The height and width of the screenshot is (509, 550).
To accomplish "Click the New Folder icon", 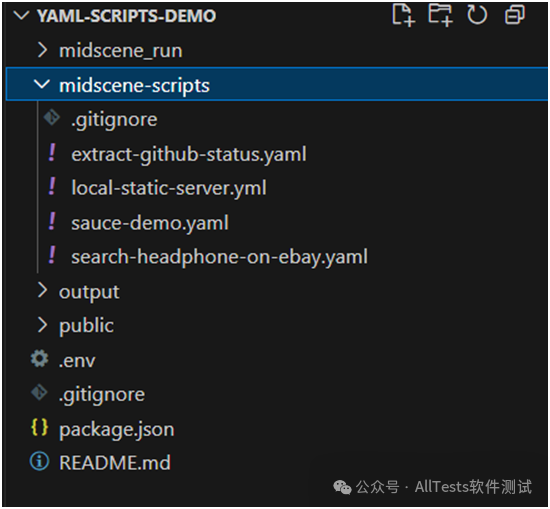I will click(x=441, y=15).
